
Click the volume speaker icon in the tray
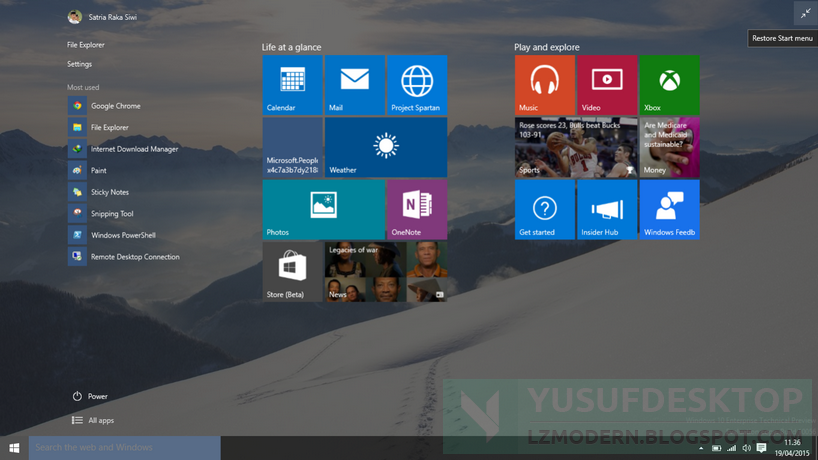[747, 449]
